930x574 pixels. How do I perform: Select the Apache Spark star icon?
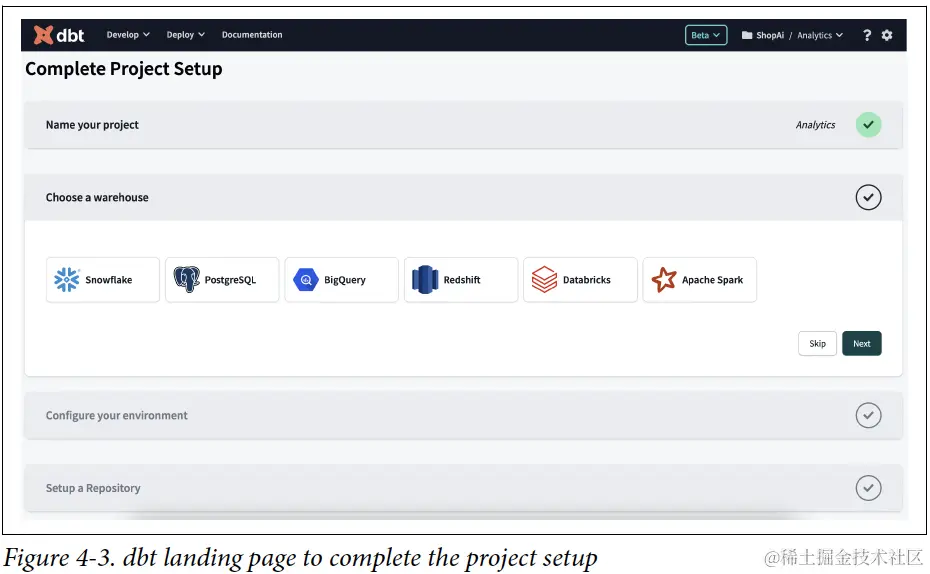(x=664, y=280)
